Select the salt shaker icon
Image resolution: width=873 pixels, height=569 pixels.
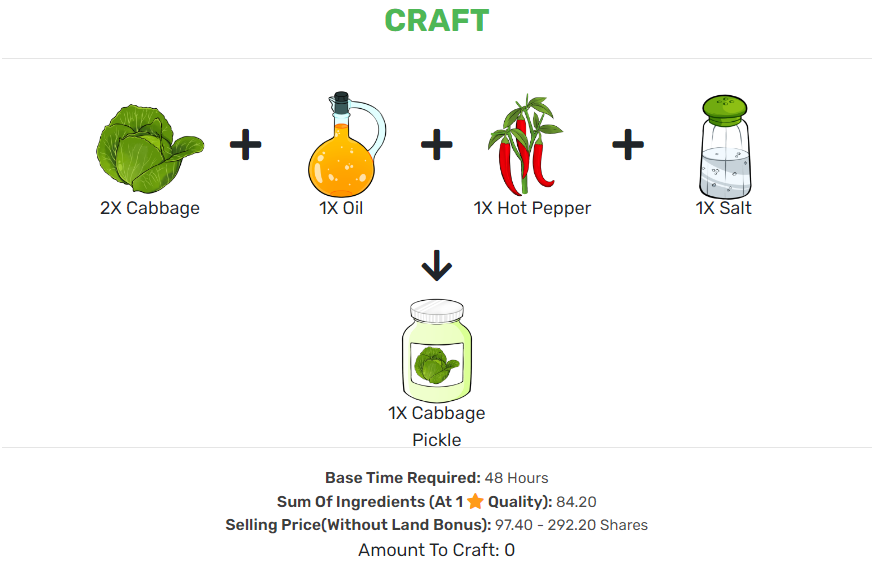pos(725,146)
